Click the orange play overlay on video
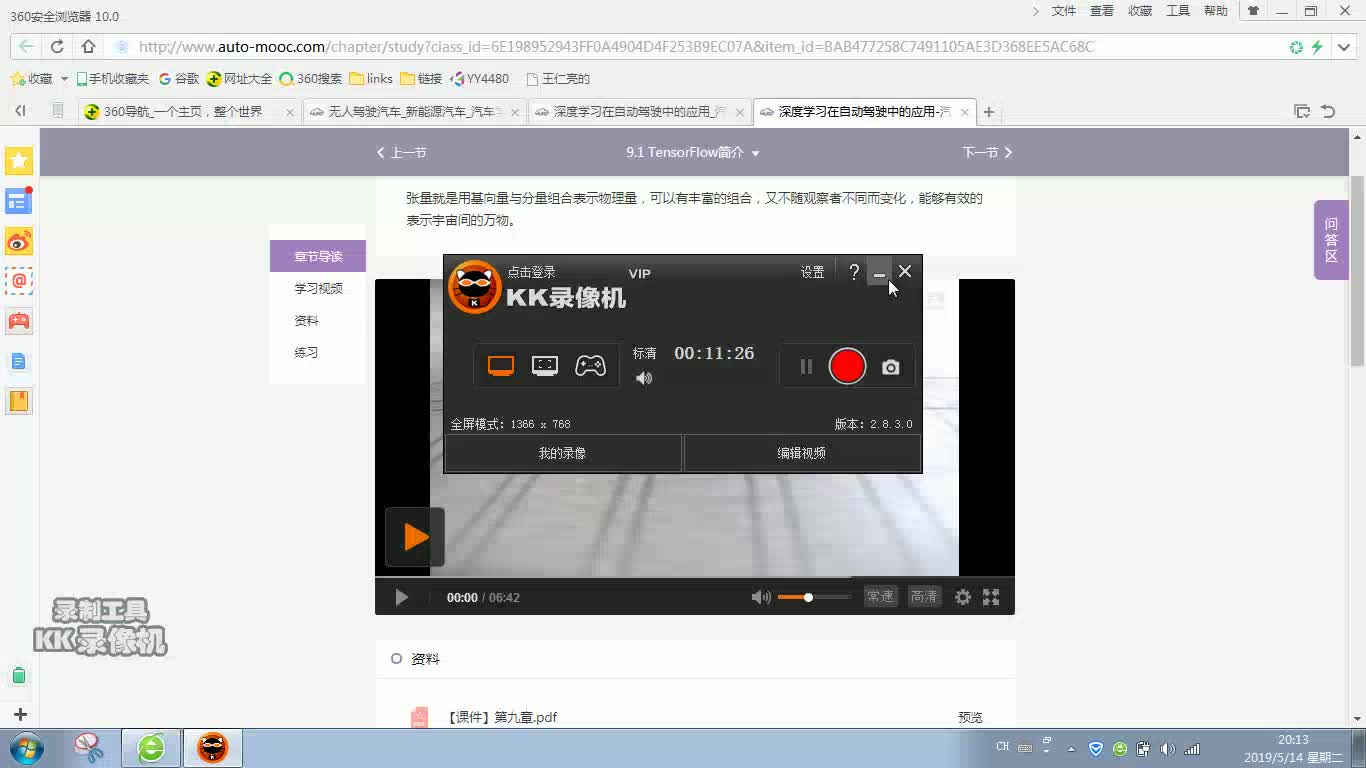 pyautogui.click(x=415, y=537)
